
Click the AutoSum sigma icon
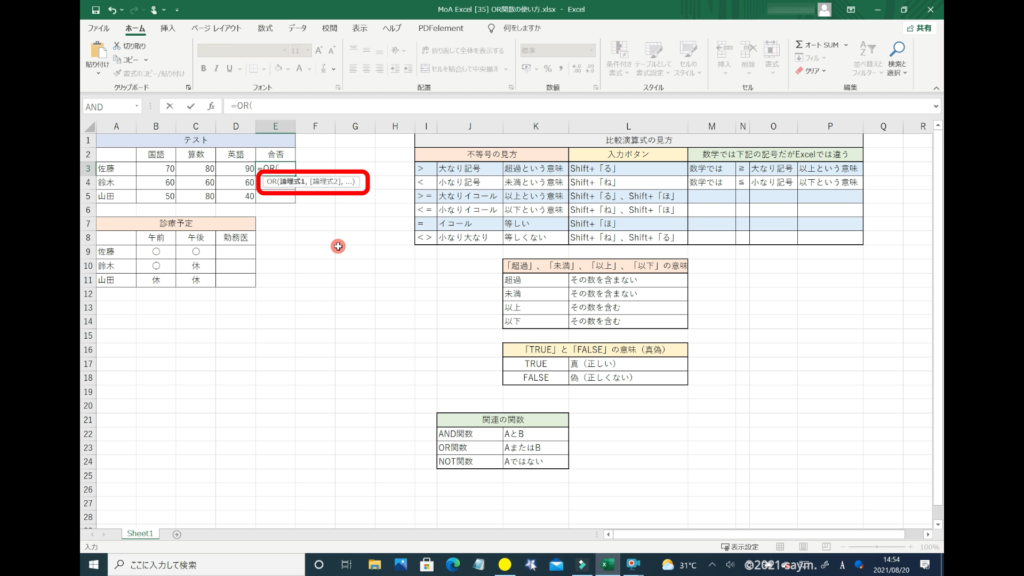[x=801, y=45]
